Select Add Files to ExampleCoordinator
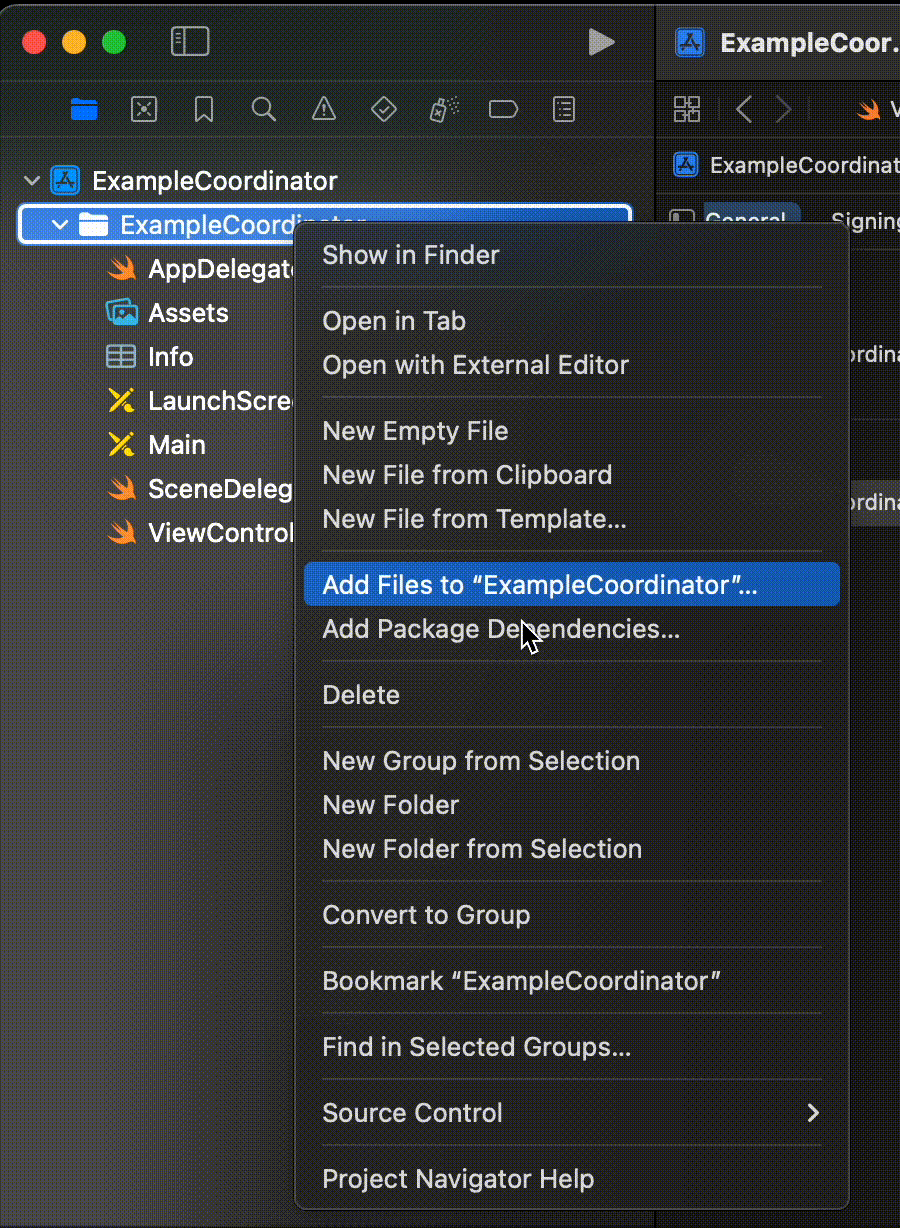Screen dimensions: 900x1228 point(572,584)
